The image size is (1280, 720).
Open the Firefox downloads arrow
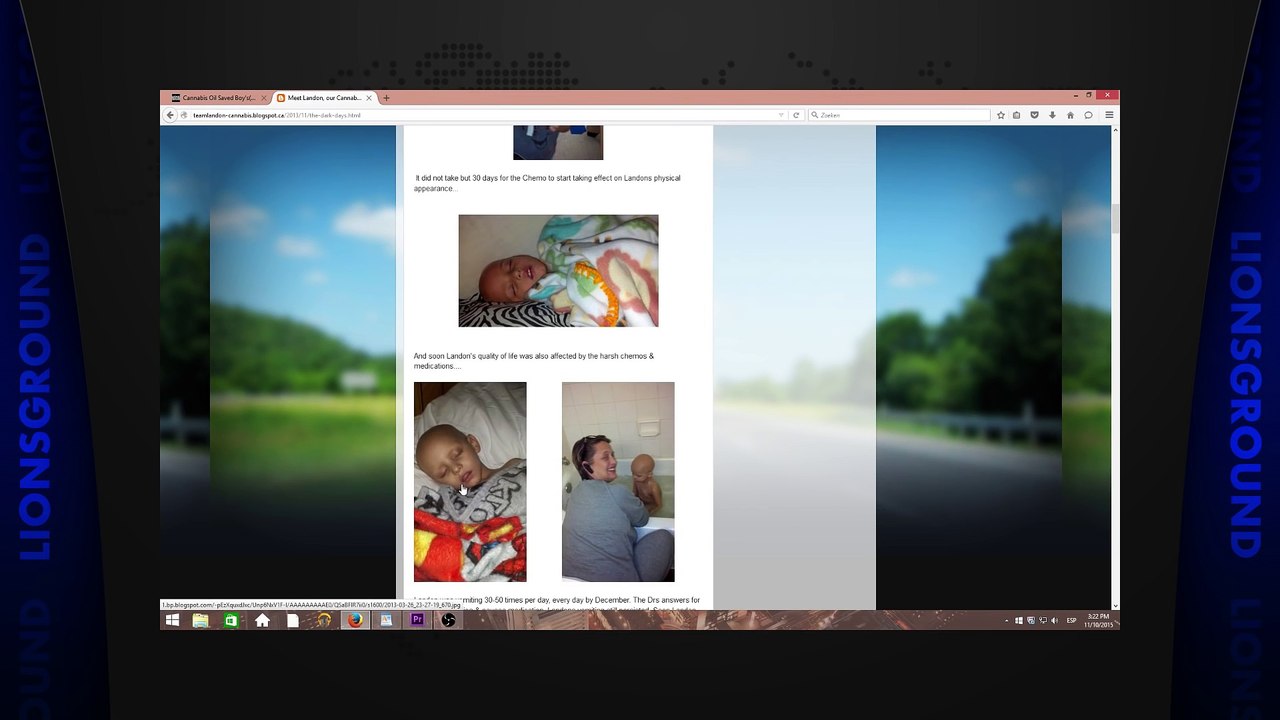pyautogui.click(x=1052, y=115)
